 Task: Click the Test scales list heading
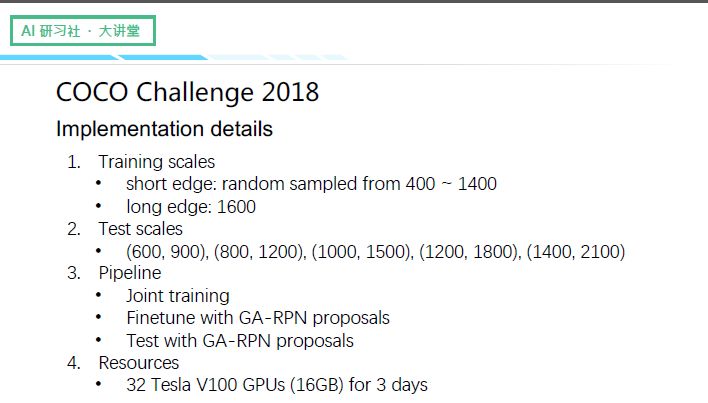click(140, 229)
